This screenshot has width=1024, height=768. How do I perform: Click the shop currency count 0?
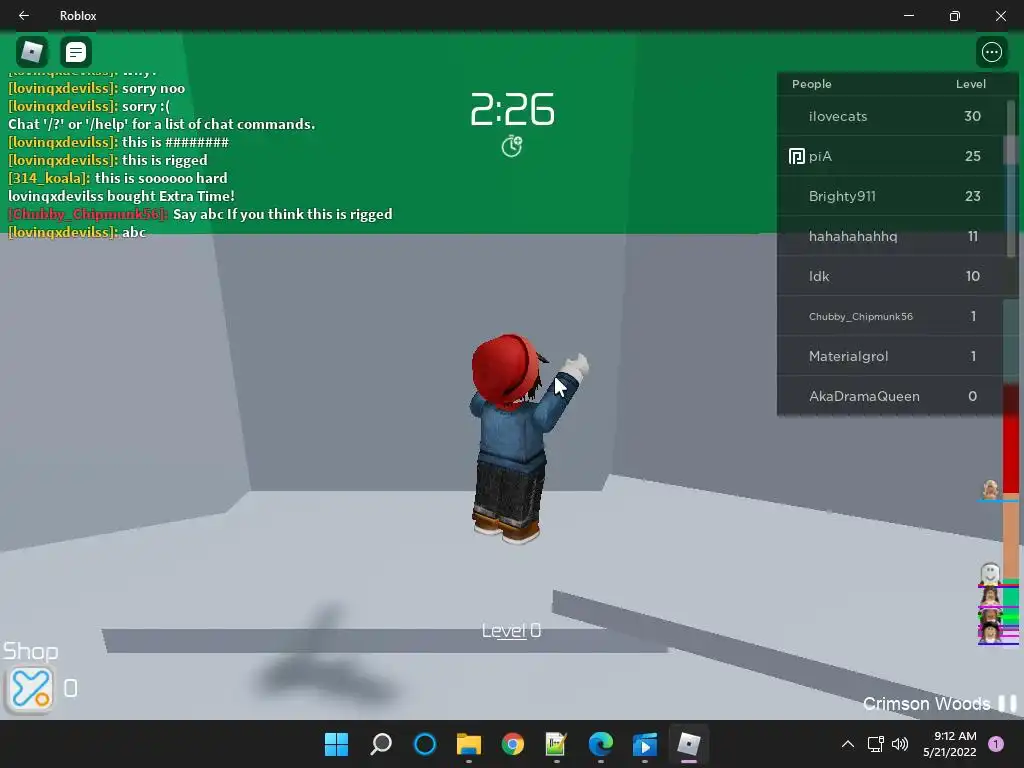71,688
